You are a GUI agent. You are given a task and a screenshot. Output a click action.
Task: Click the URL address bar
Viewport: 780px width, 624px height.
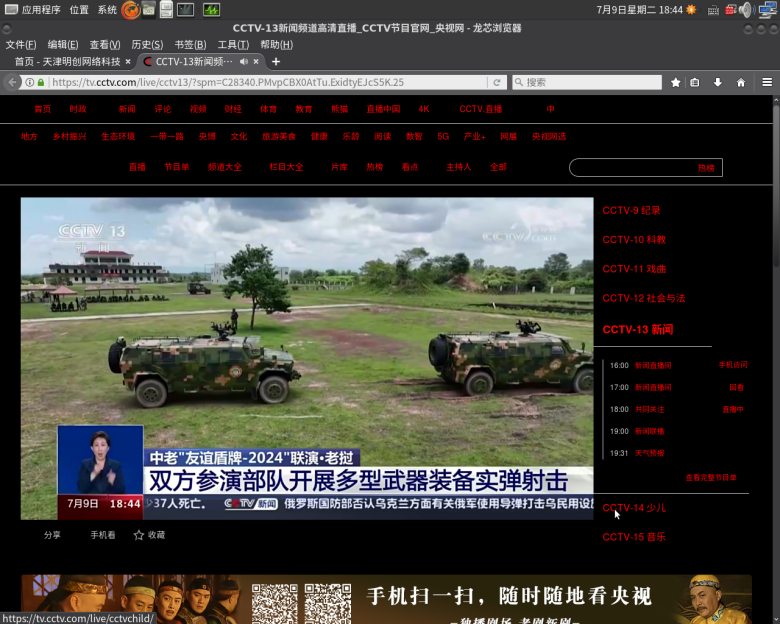click(x=269, y=83)
